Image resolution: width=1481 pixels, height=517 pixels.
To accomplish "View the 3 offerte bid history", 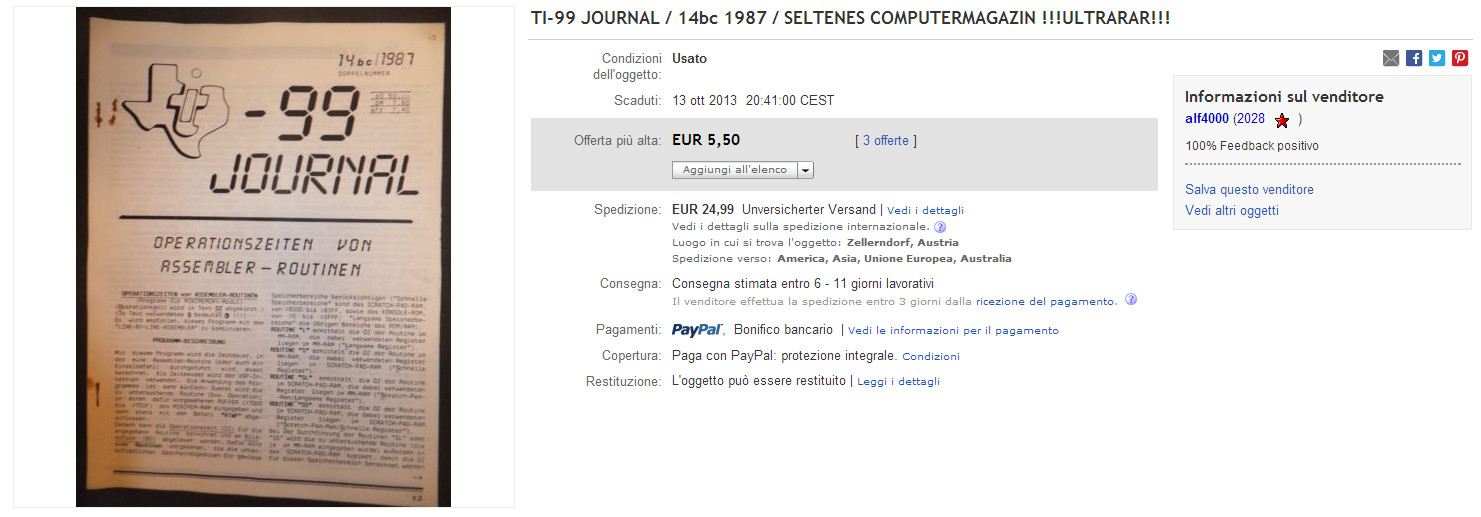I will point(886,141).
